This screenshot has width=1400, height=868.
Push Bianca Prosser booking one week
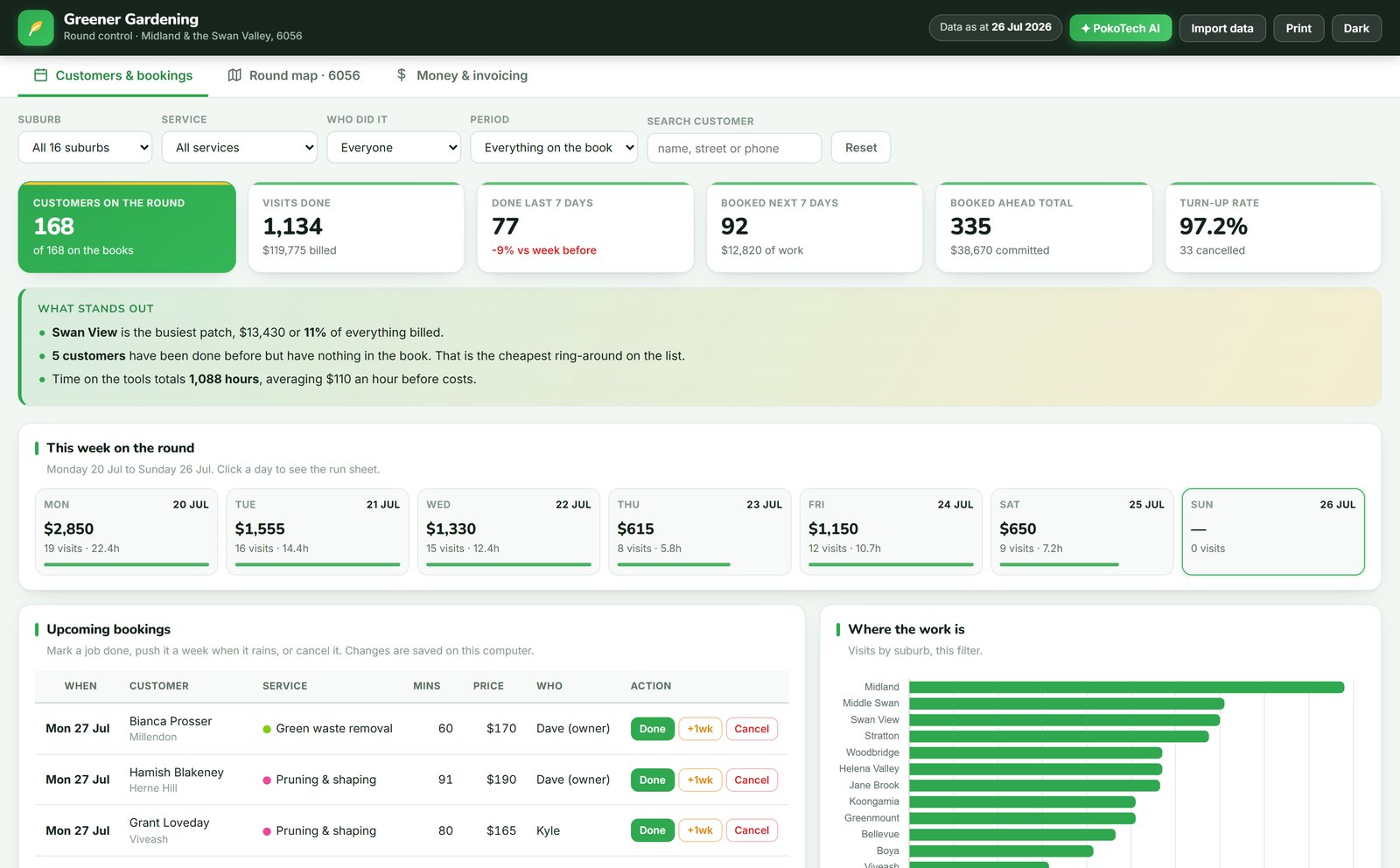pos(700,729)
